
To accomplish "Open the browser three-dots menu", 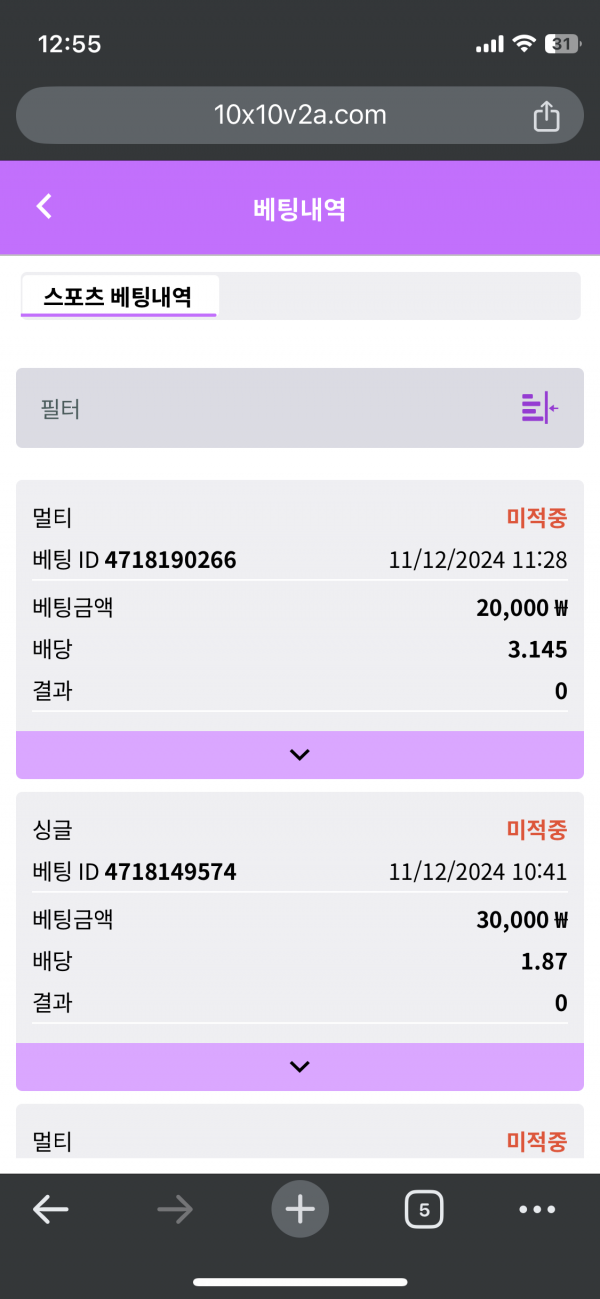I will tap(537, 1210).
